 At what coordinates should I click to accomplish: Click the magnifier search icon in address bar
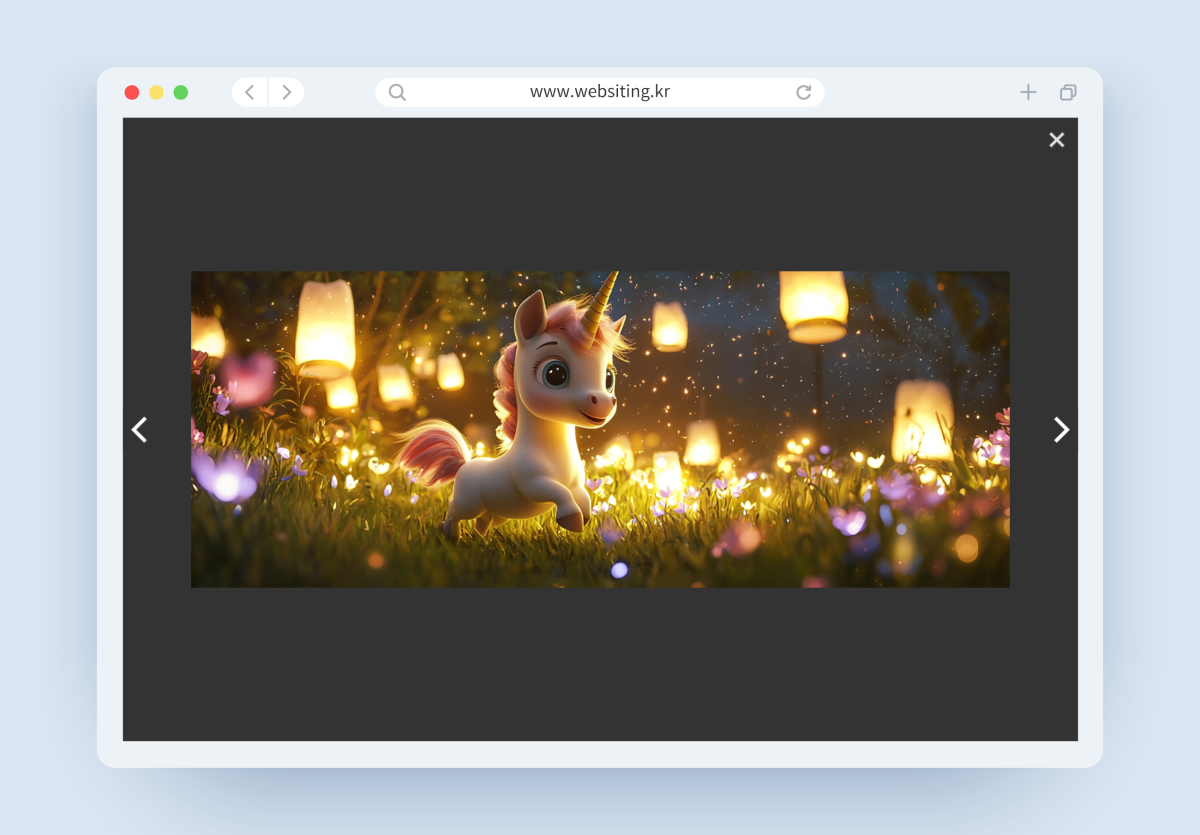(397, 92)
